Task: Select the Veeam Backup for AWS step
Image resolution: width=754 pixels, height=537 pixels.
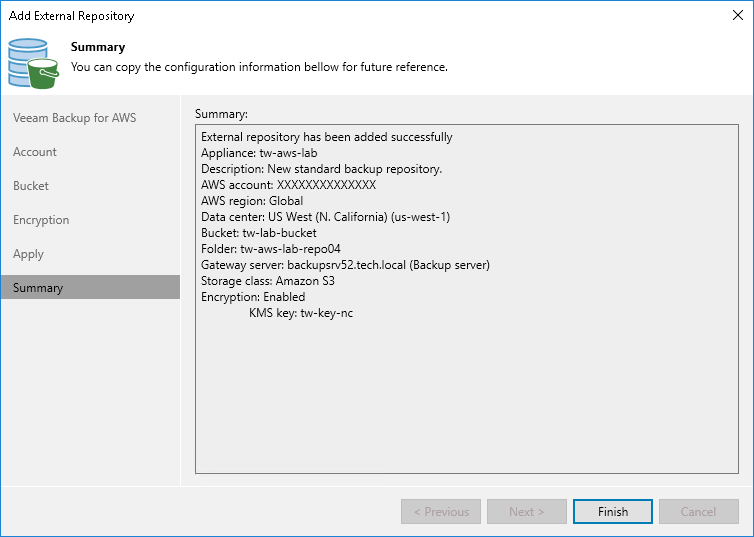Action: coord(75,118)
